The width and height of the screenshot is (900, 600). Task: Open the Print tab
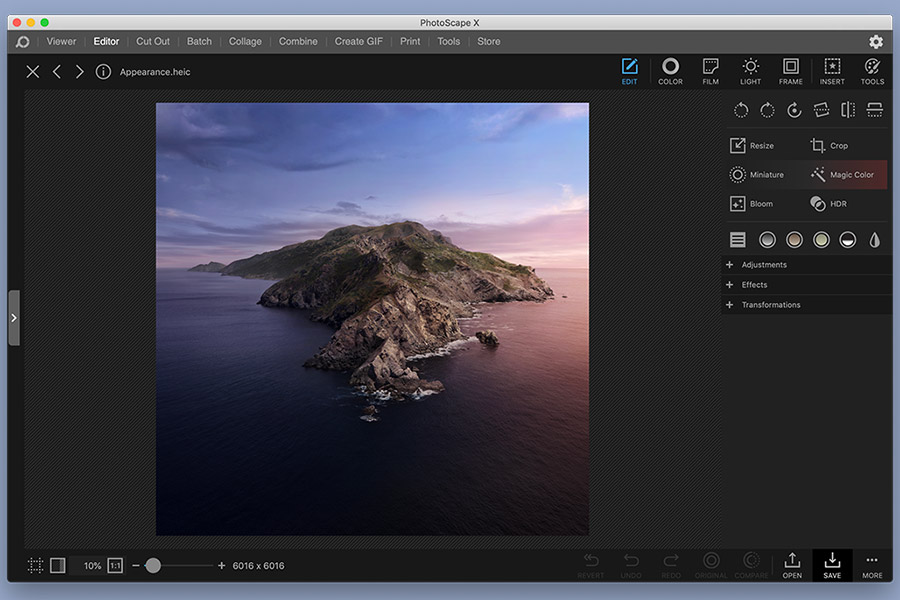410,41
